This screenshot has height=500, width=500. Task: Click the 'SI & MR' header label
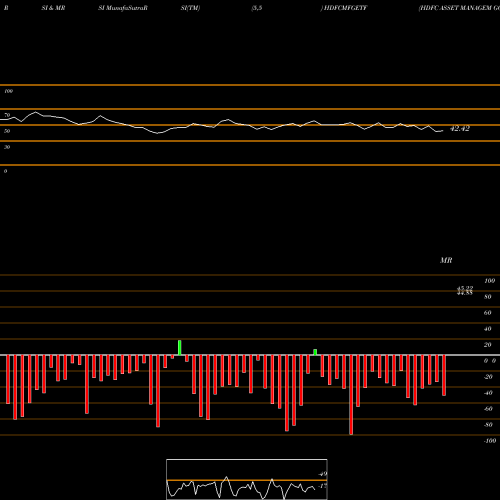[53, 8]
